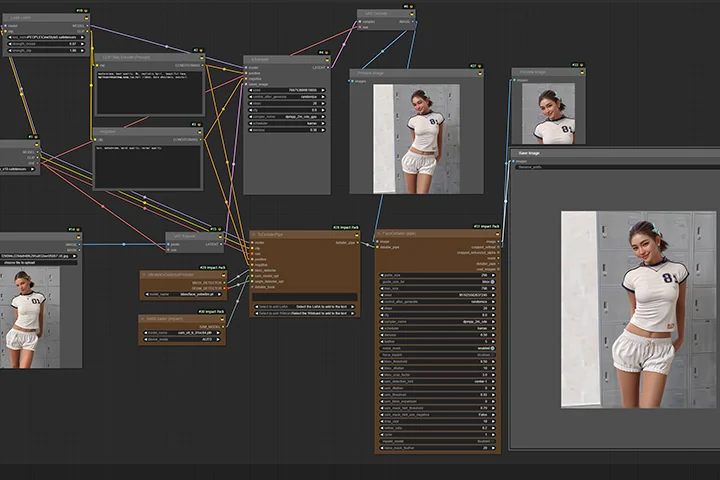This screenshot has height=480, width=720.
Task: Click detailer_pipe output socket on ToDetailerPipe
Action: (x=358, y=243)
